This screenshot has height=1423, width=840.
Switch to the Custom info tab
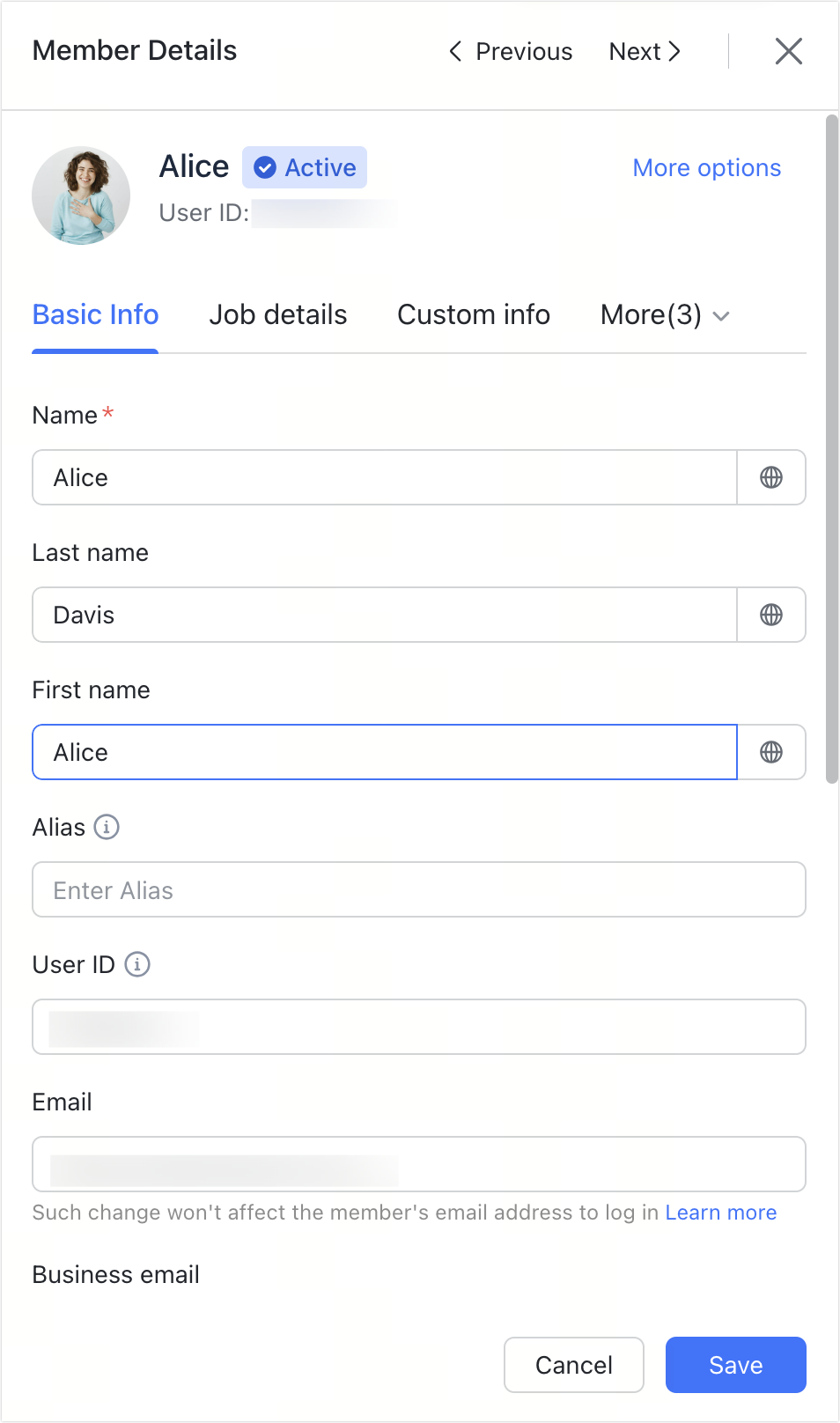(x=474, y=314)
